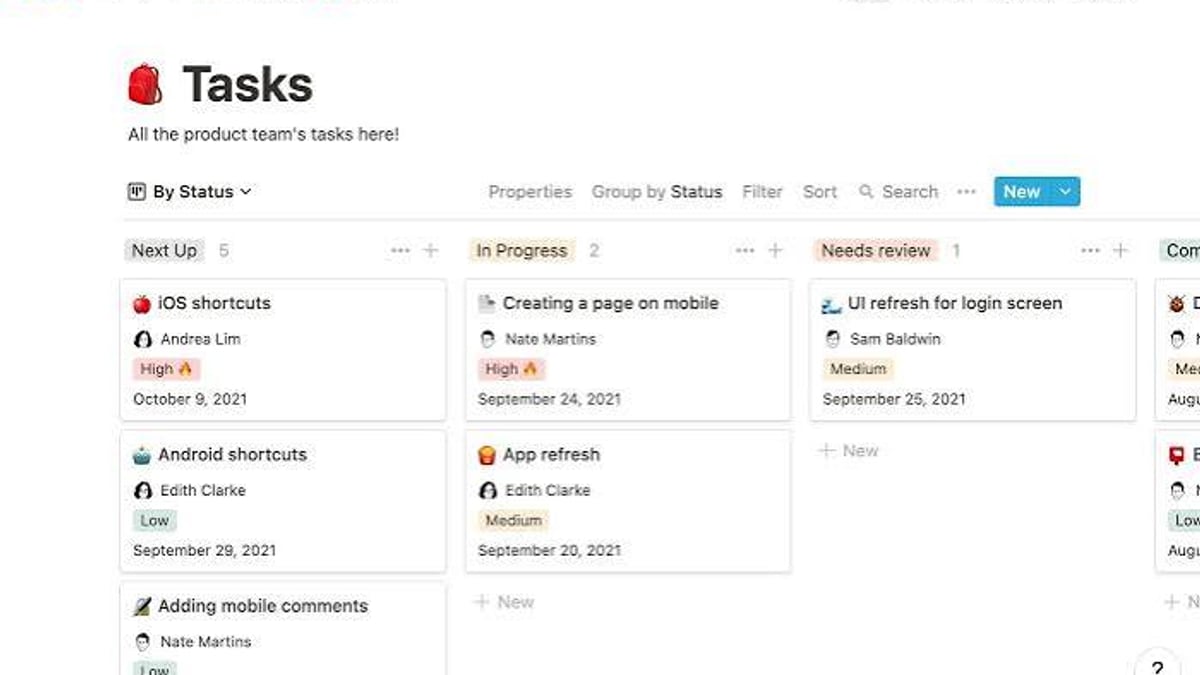The width and height of the screenshot is (1200, 675).
Task: Click In Progress card count 2
Action: click(x=594, y=250)
